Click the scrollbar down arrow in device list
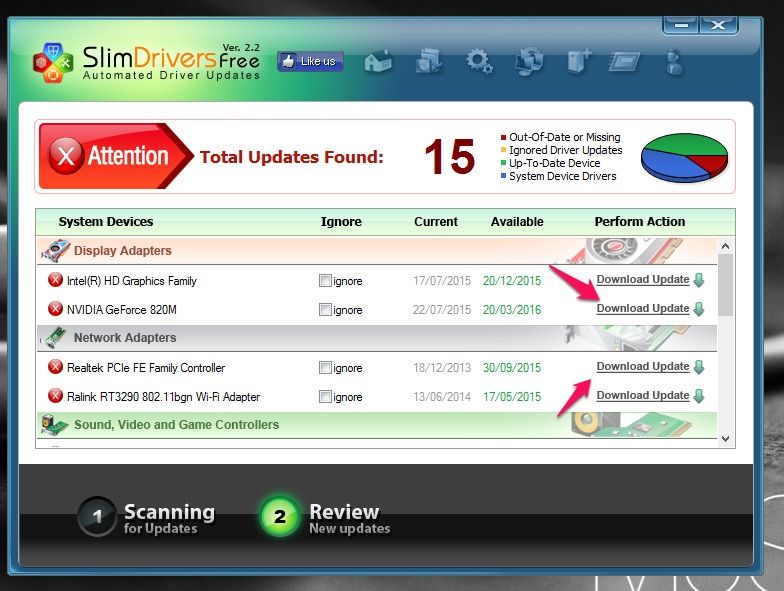The height and width of the screenshot is (591, 784). click(726, 439)
